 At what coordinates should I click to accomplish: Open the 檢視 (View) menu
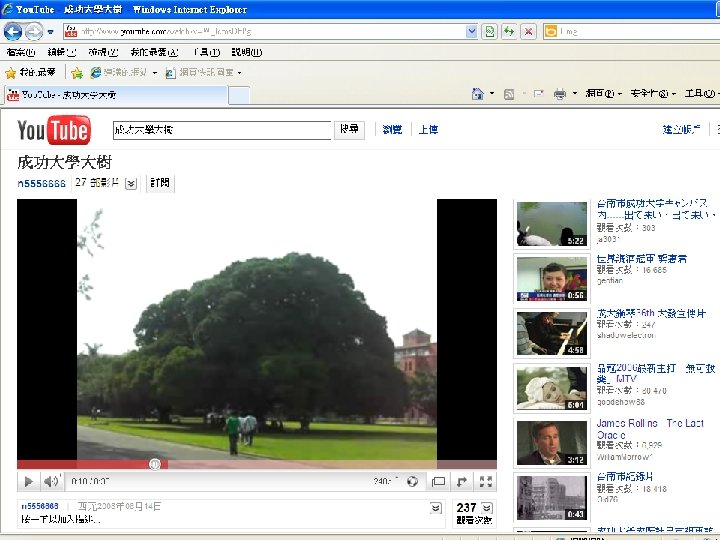point(103,52)
